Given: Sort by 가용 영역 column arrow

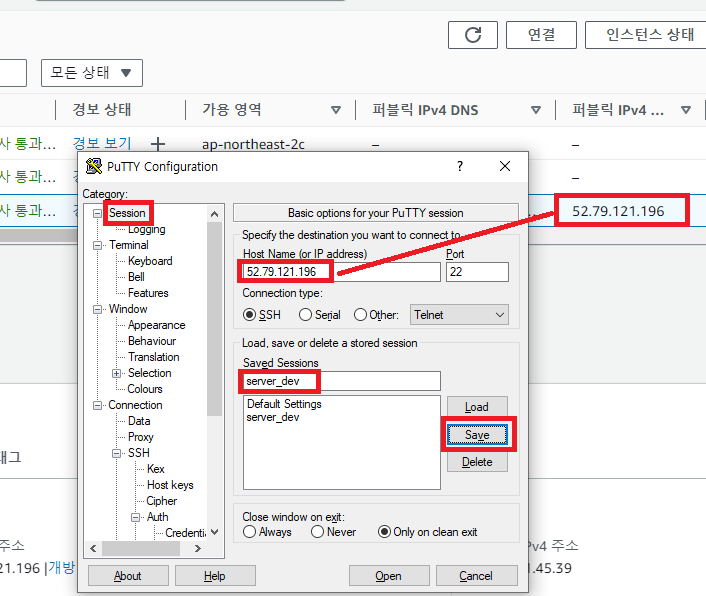Looking at the screenshot, I should pos(336,110).
